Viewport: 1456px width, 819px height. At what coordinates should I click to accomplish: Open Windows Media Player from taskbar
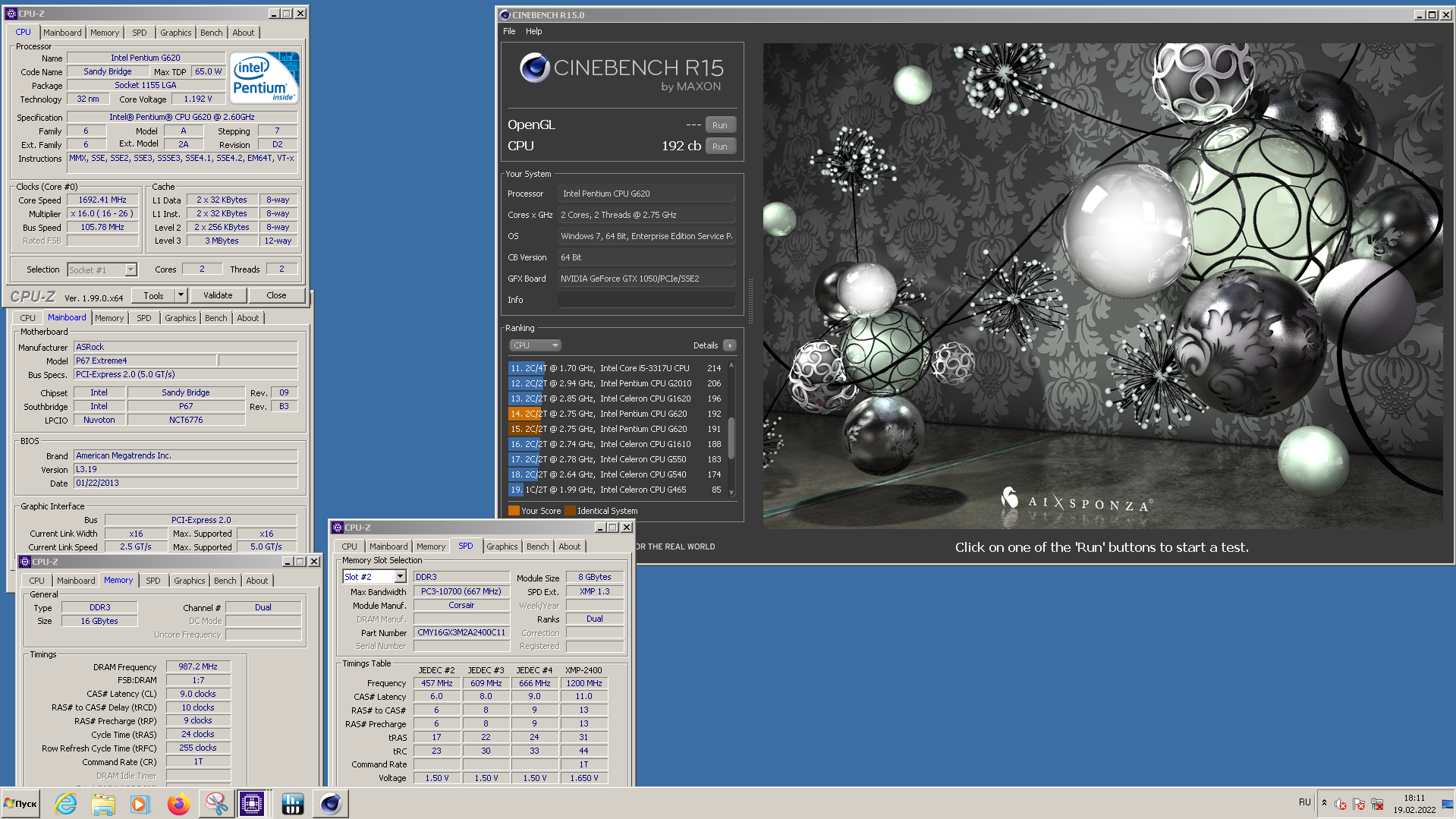tap(140, 803)
